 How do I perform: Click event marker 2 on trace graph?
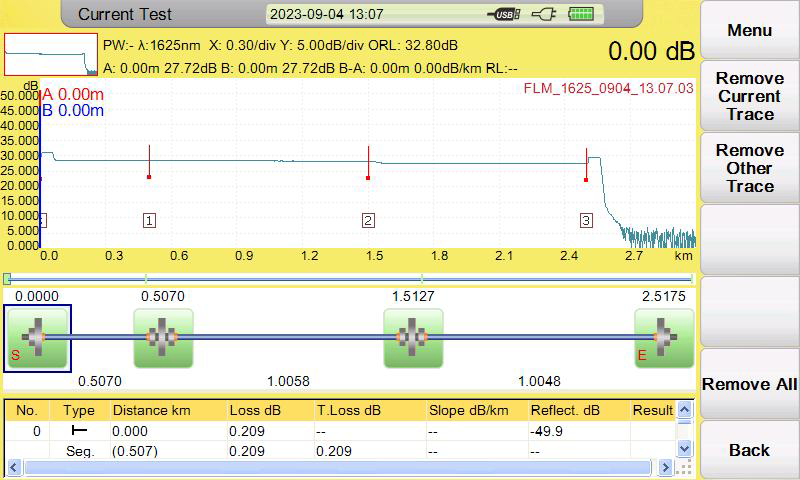[x=368, y=220]
